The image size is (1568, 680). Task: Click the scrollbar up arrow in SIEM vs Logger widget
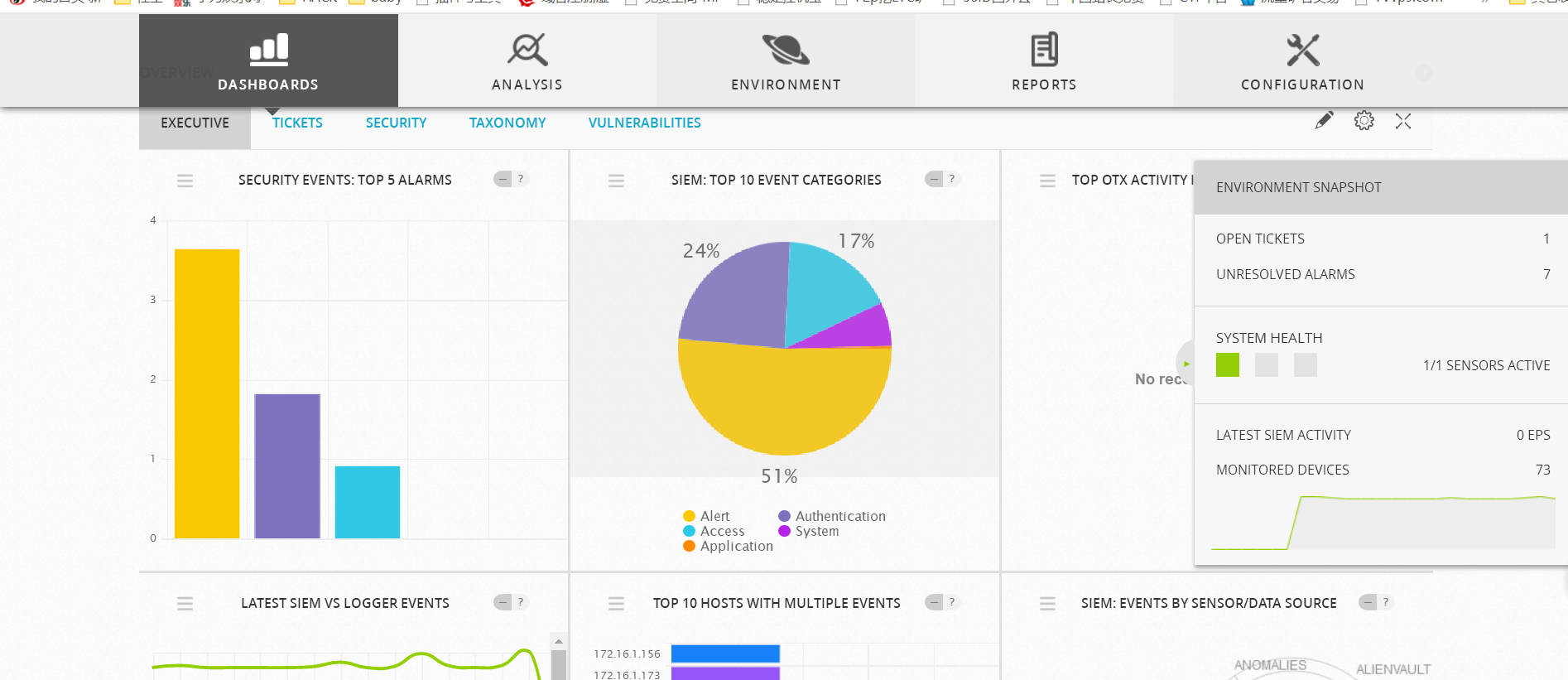[559, 641]
